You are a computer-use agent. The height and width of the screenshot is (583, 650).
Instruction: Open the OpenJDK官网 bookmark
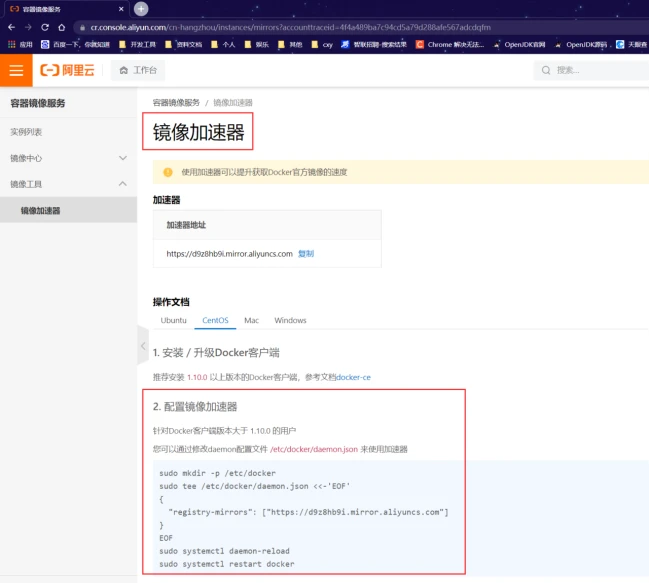pos(519,44)
